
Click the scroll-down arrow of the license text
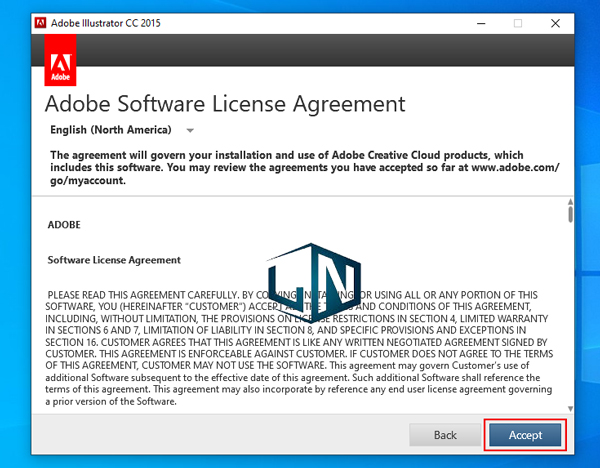(x=570, y=408)
